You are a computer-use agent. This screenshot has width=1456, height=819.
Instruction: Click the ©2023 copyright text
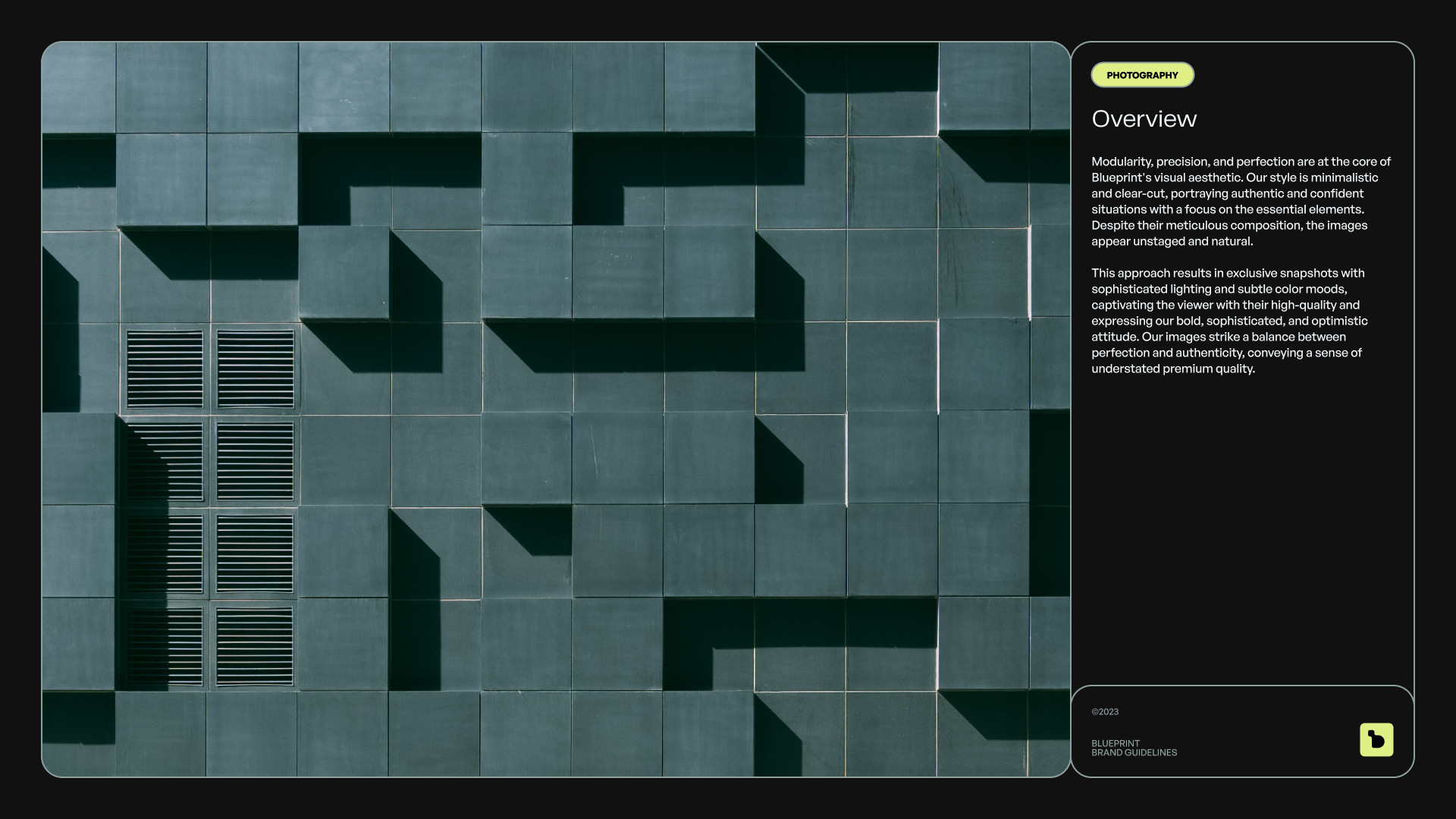pos(1105,712)
